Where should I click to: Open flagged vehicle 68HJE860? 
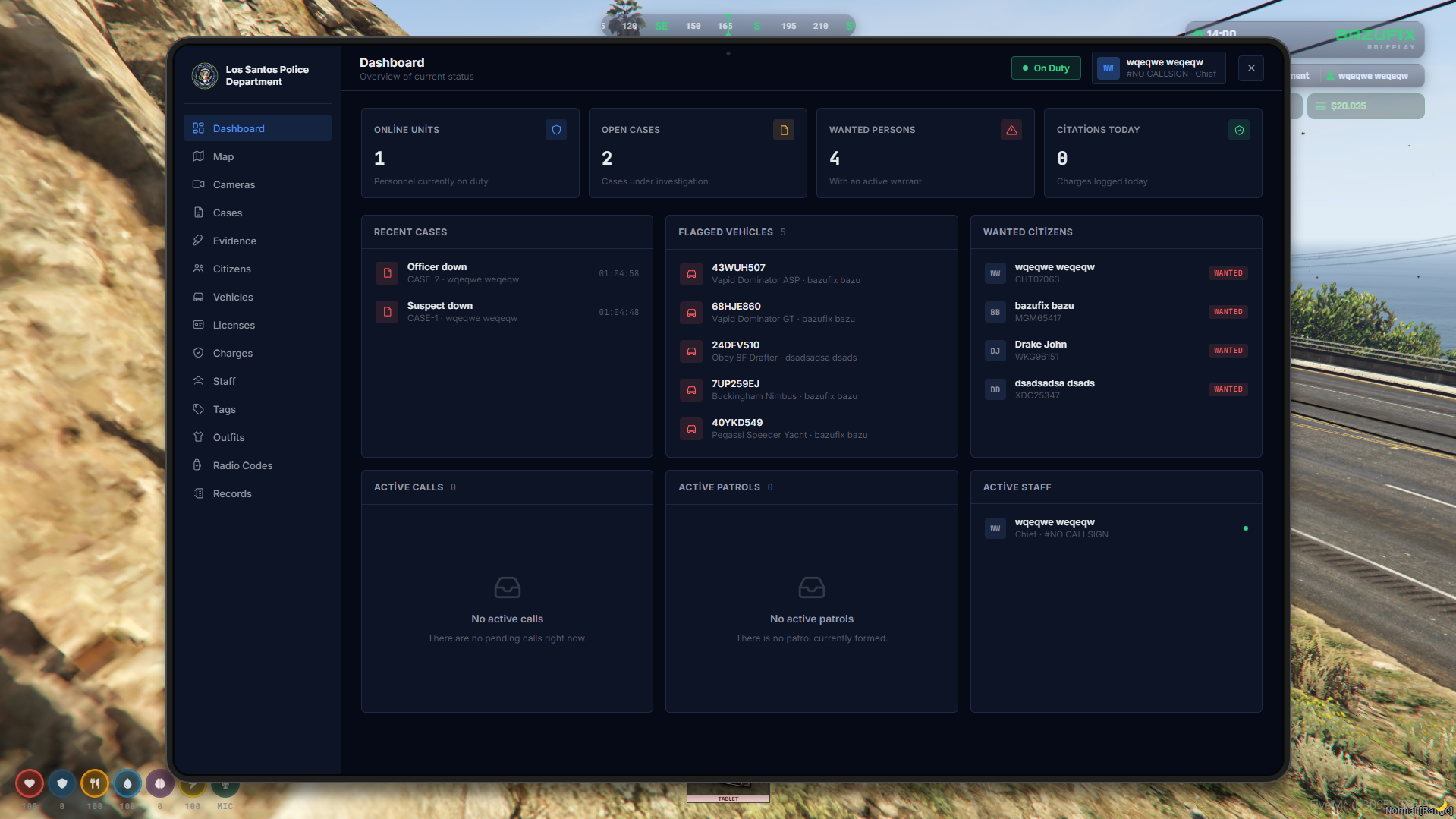[x=811, y=313]
